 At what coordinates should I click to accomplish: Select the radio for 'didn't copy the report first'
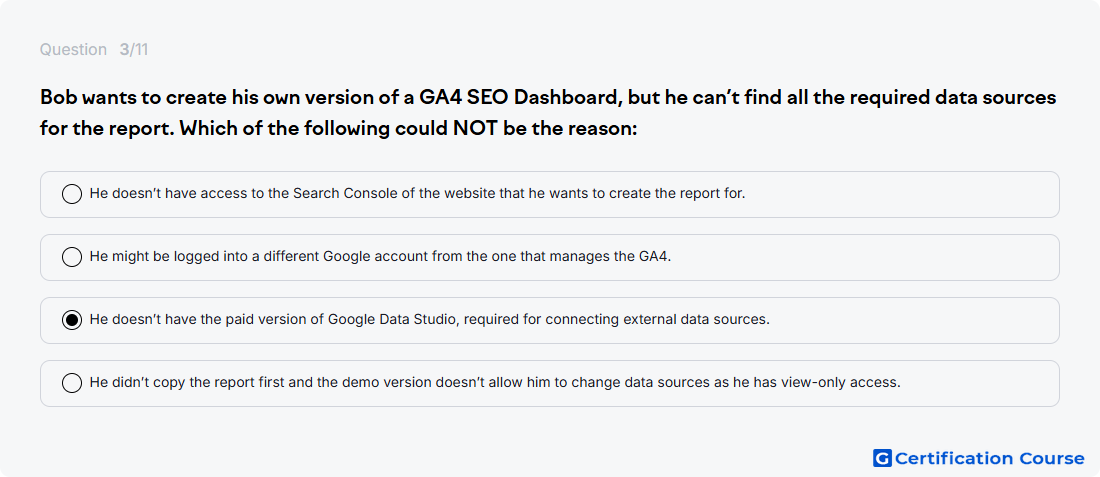click(72, 383)
